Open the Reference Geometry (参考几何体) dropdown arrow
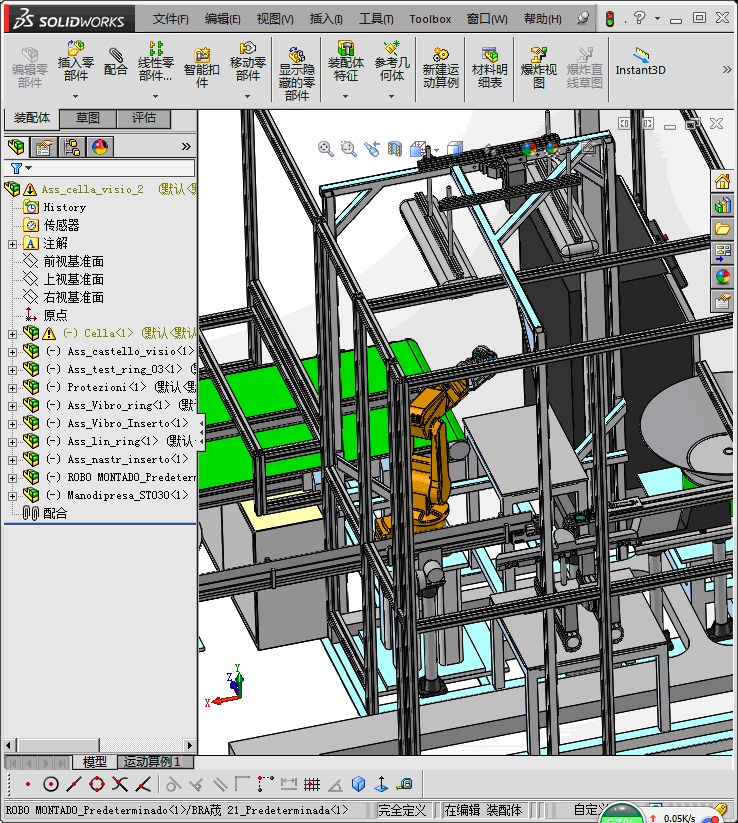This screenshot has width=738, height=823. [392, 97]
